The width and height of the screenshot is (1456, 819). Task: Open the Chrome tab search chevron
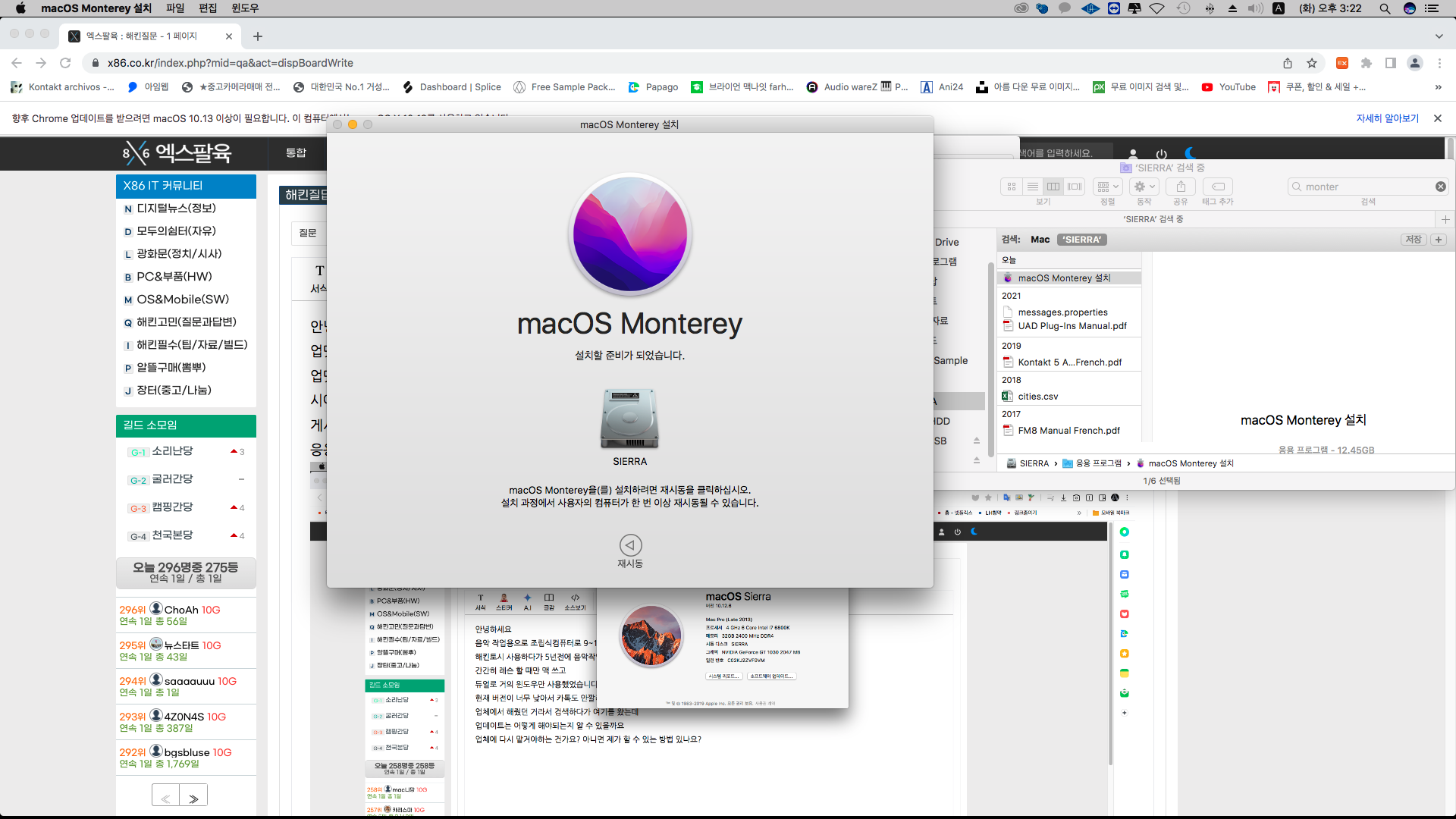pyautogui.click(x=1439, y=36)
